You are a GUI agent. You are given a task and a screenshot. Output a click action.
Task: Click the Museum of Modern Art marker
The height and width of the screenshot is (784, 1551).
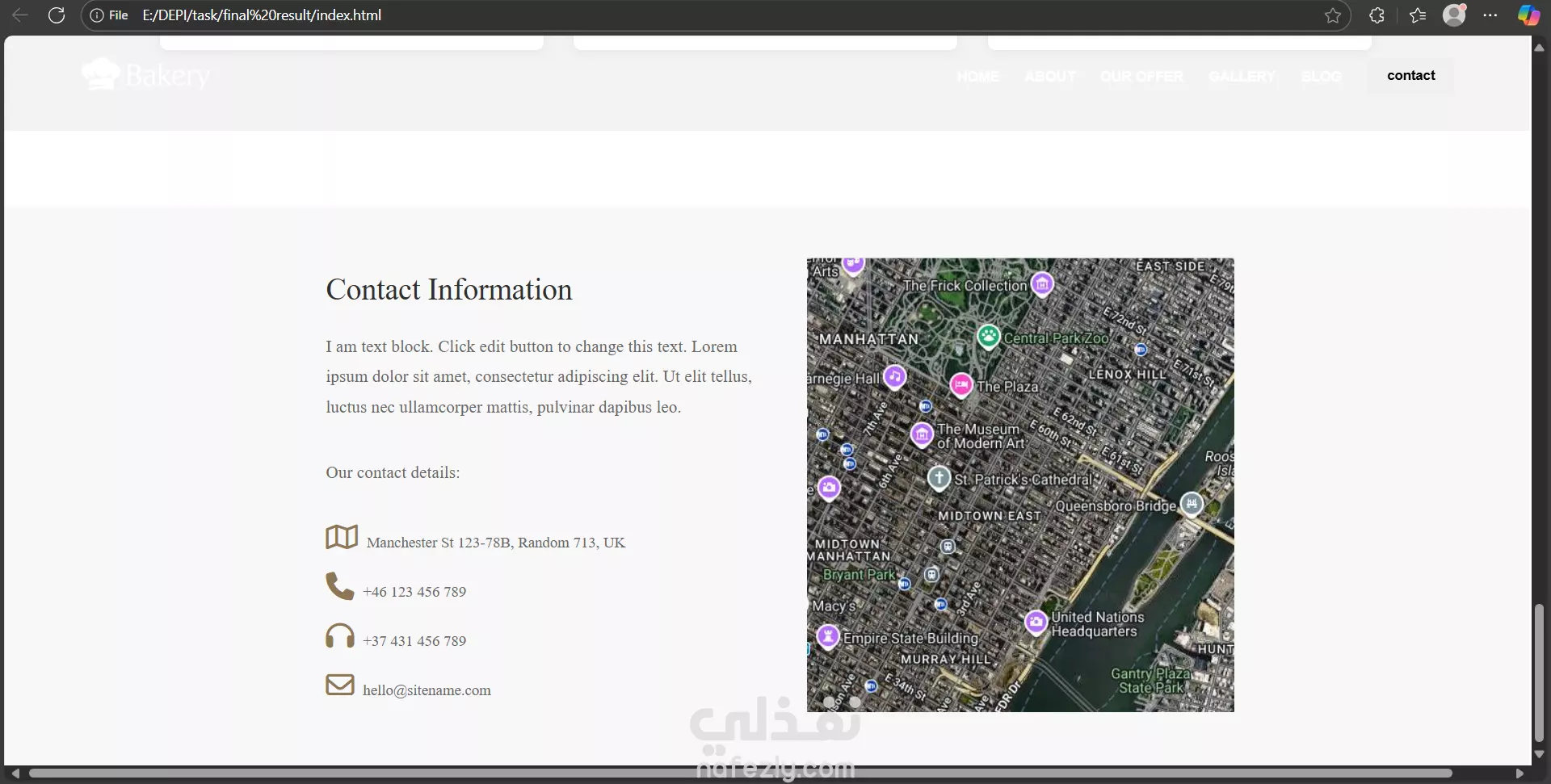click(x=922, y=434)
